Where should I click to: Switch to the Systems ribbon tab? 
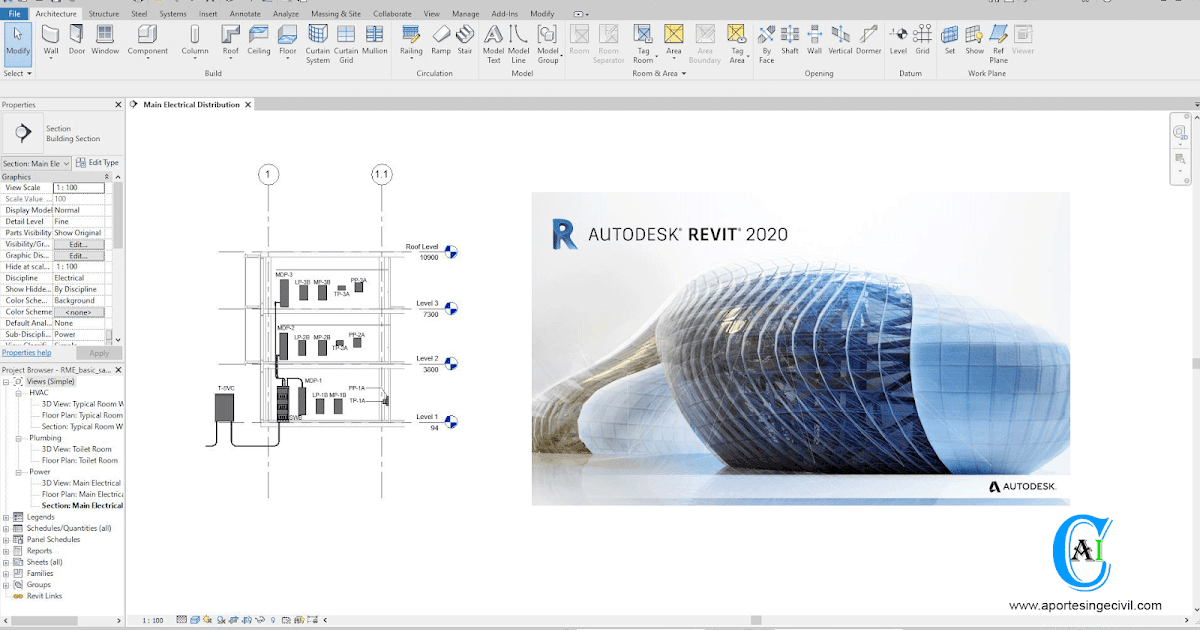pos(173,14)
